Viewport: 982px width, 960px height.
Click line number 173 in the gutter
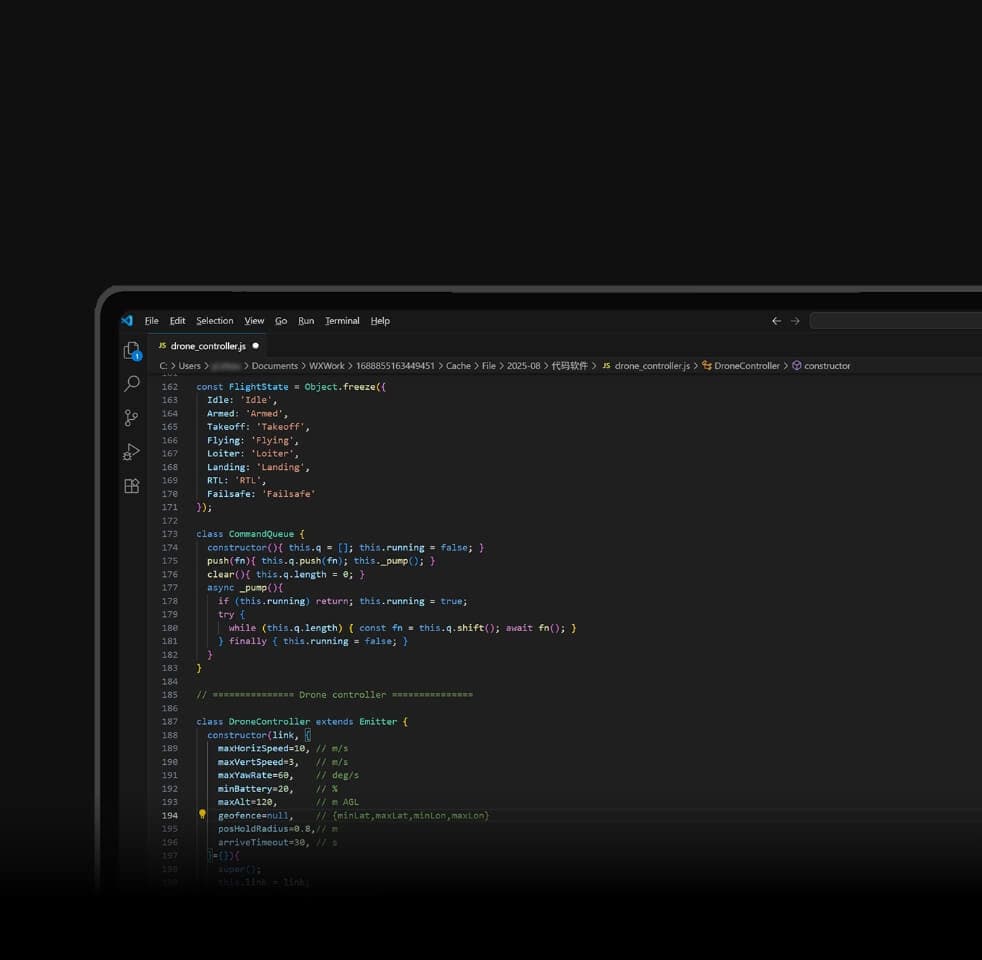[170, 534]
